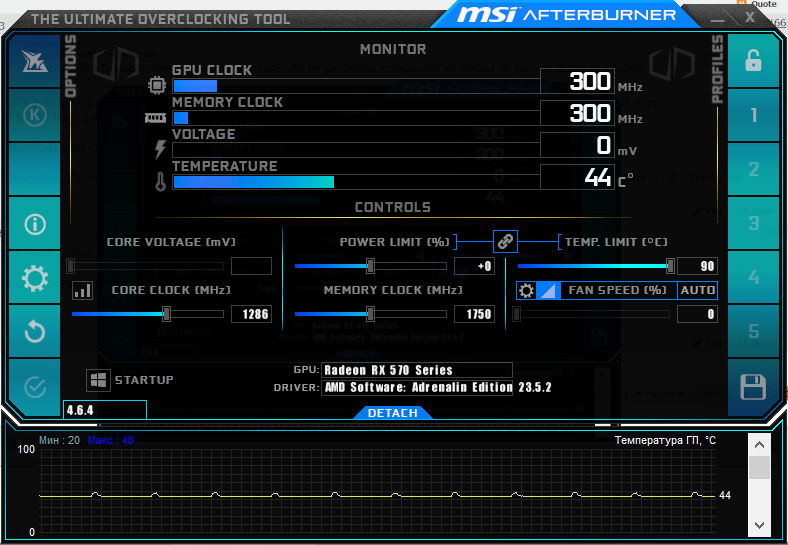Click the Memory Clock 300 MHz reading
Screen dimensions: 788x545
(577, 113)
